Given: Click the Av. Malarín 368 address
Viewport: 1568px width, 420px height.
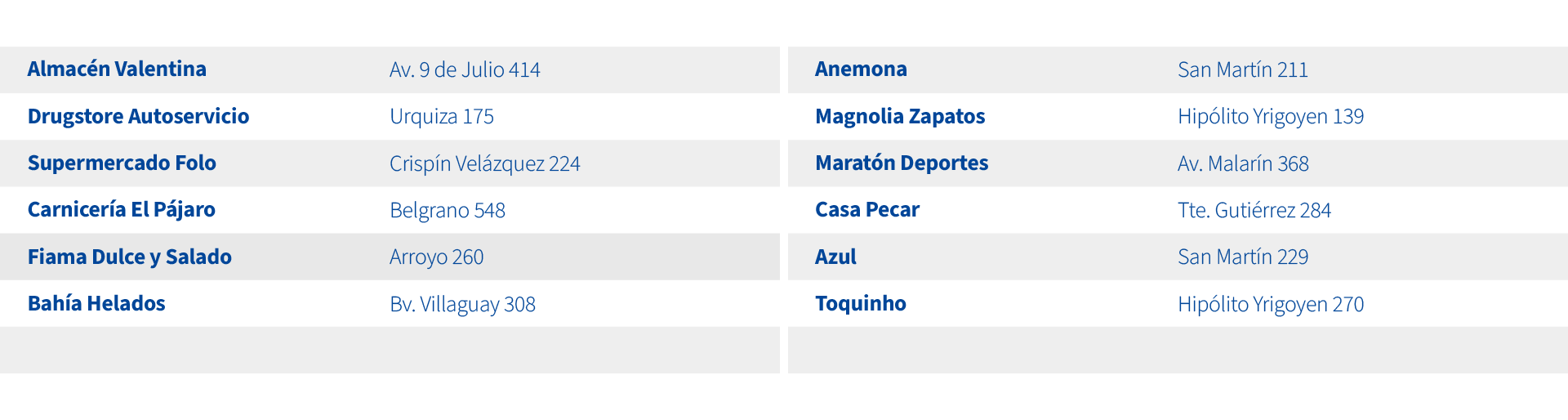Looking at the screenshot, I should click(1243, 164).
